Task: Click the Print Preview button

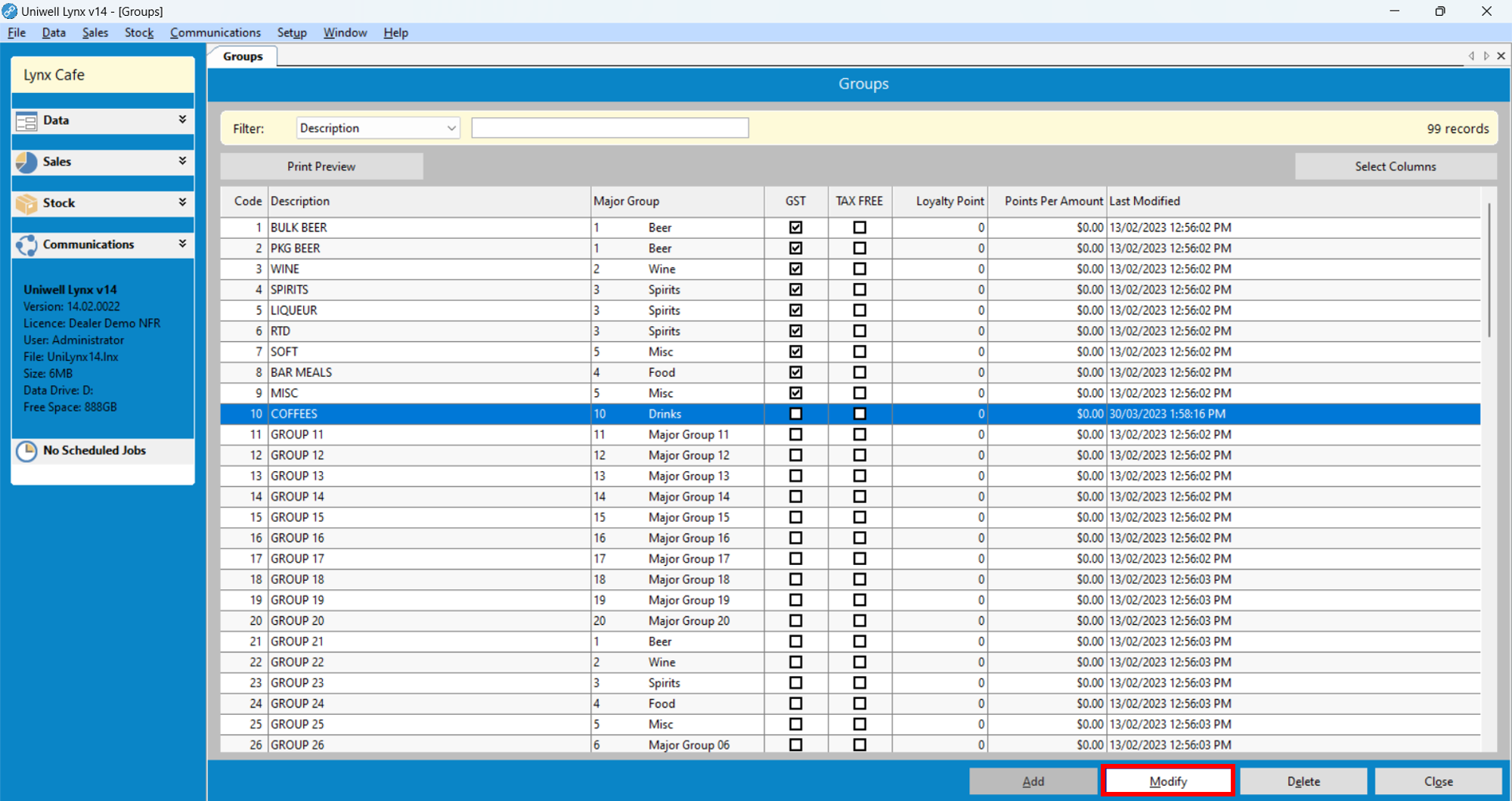Action: [x=321, y=166]
